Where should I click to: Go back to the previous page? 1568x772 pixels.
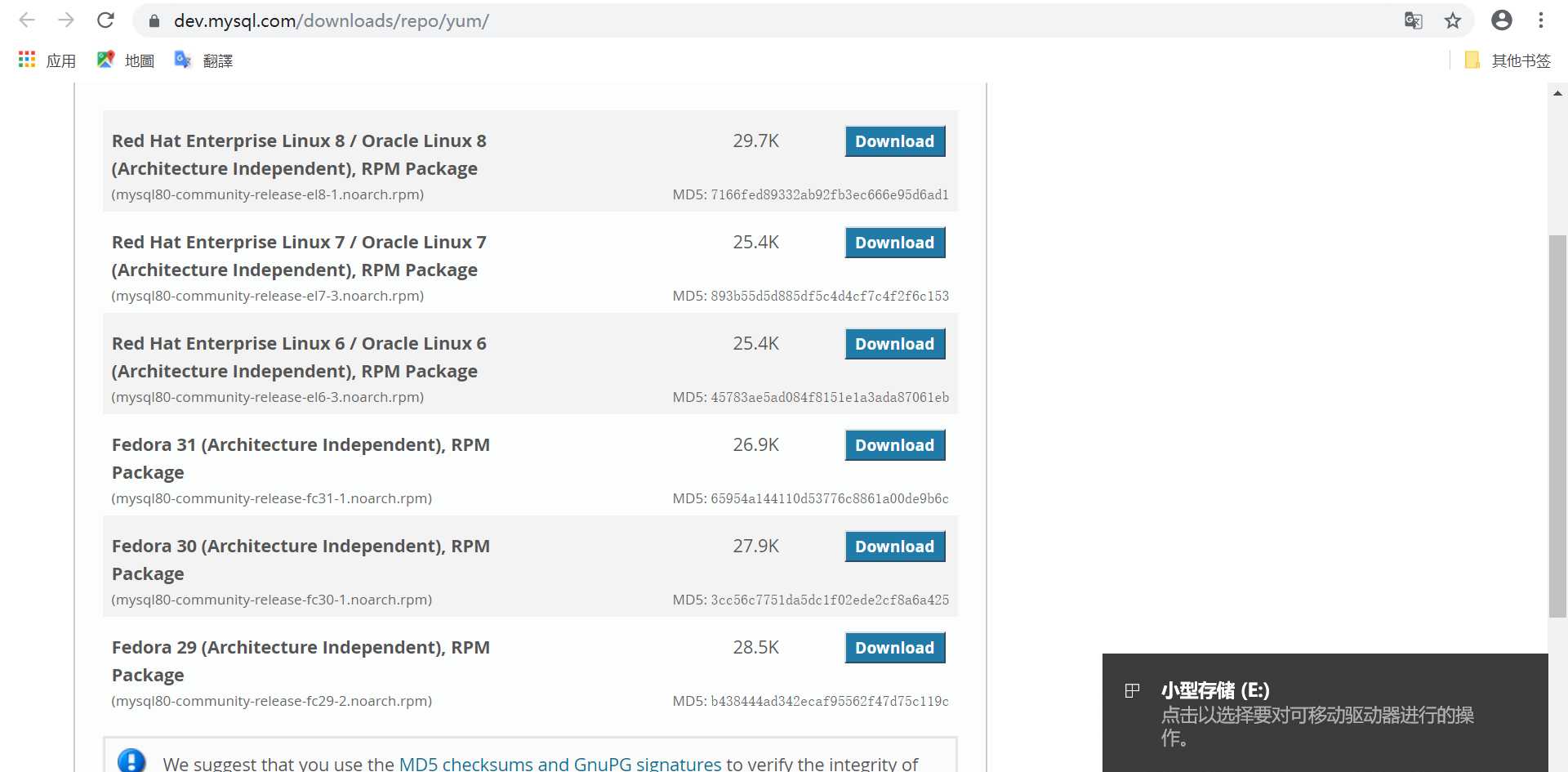[x=27, y=20]
